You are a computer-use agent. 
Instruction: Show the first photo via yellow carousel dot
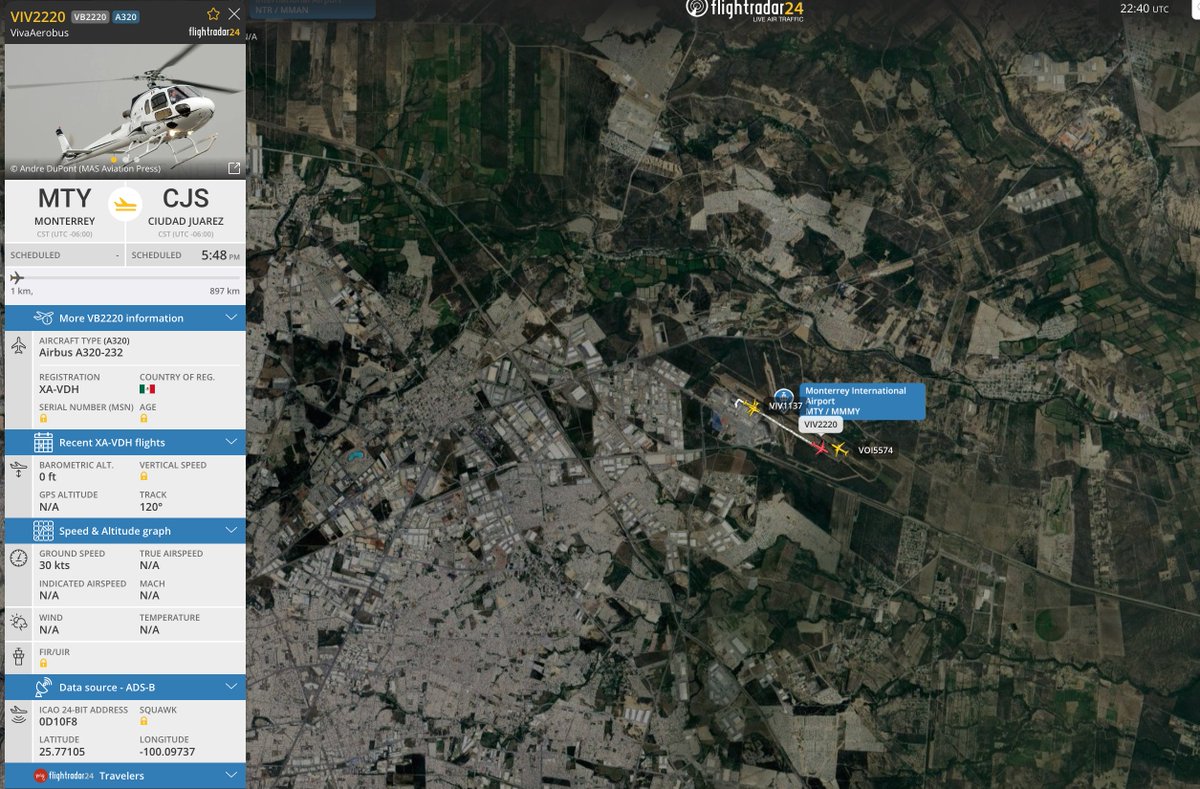(113, 159)
